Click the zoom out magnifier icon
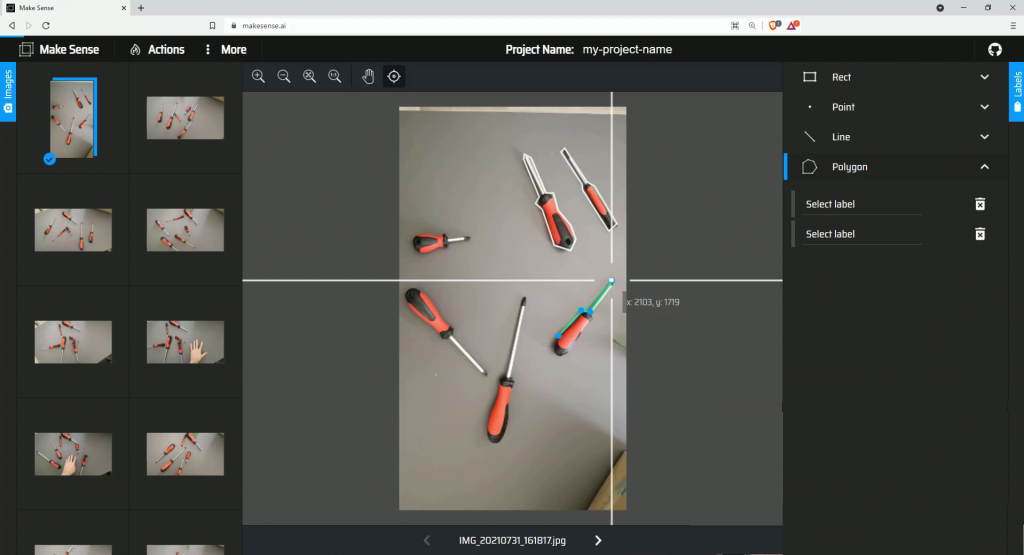Screen dimensions: 1024x555 pos(284,76)
